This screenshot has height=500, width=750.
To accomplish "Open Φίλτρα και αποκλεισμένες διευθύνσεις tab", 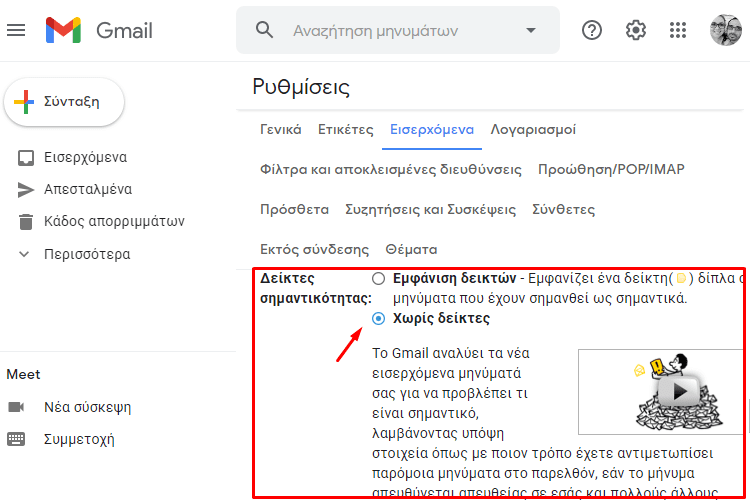I will (x=390, y=170).
